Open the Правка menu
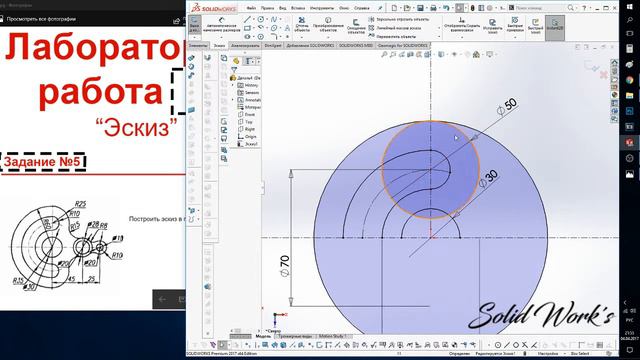 [267, 8]
